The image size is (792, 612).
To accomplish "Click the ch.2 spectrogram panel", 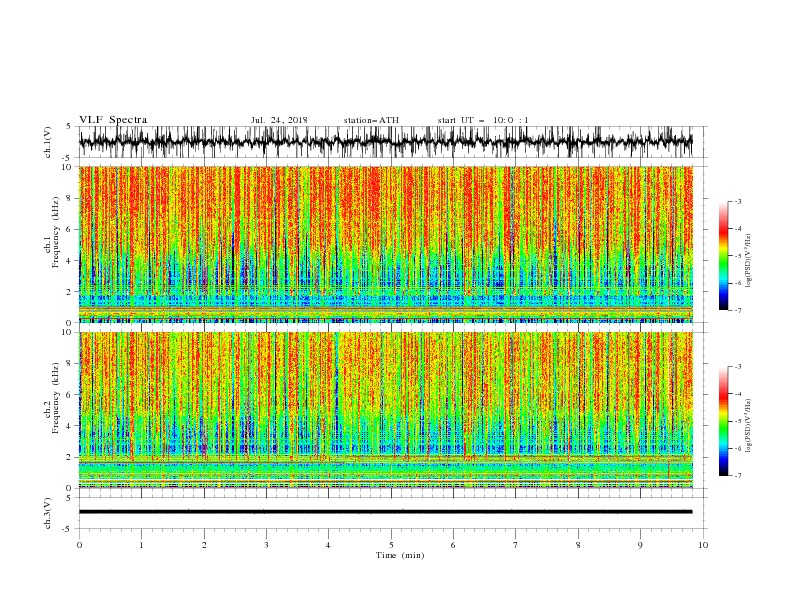I will (x=386, y=410).
